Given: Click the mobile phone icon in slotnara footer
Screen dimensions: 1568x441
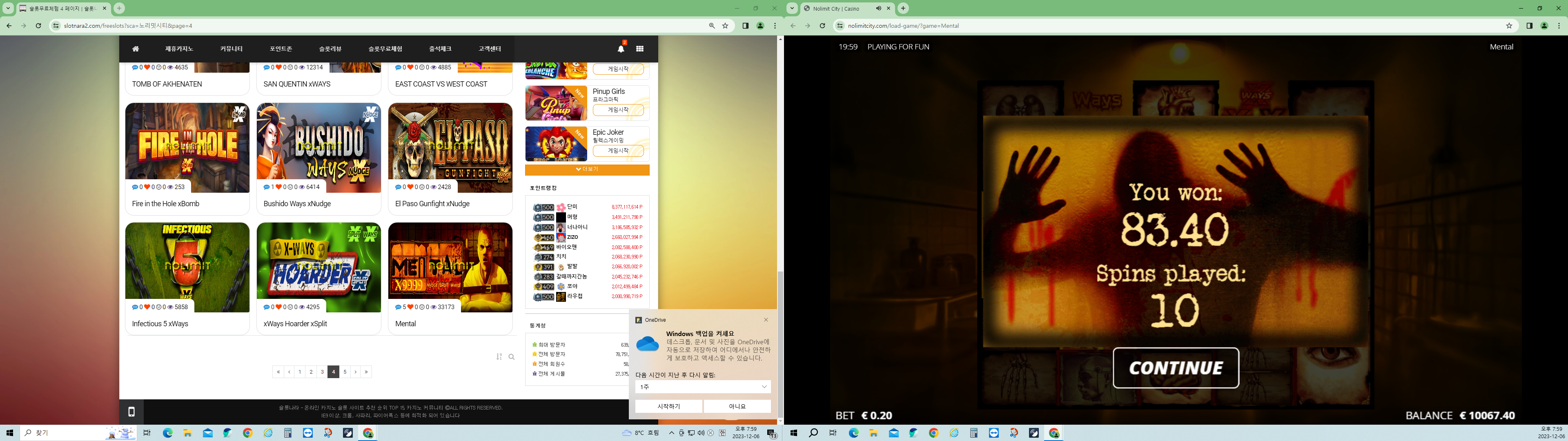Looking at the screenshot, I should 131,412.
